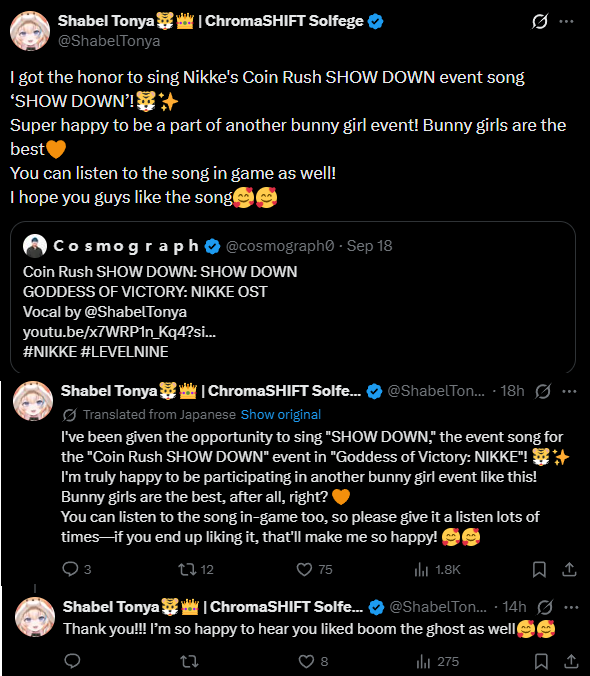Reply to the 14h thank you post
The height and width of the screenshot is (676, 590).
pos(72,661)
